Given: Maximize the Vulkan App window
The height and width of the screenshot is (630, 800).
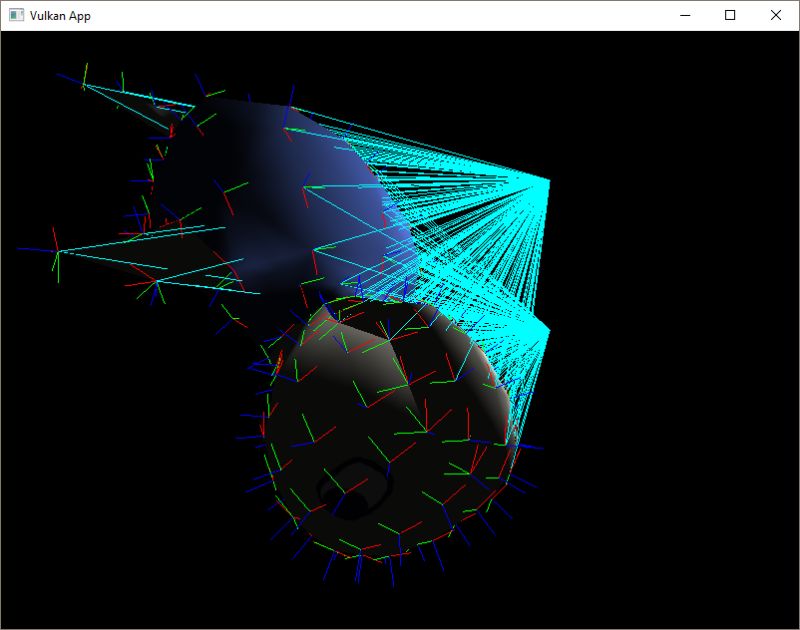Looking at the screenshot, I should (x=731, y=16).
